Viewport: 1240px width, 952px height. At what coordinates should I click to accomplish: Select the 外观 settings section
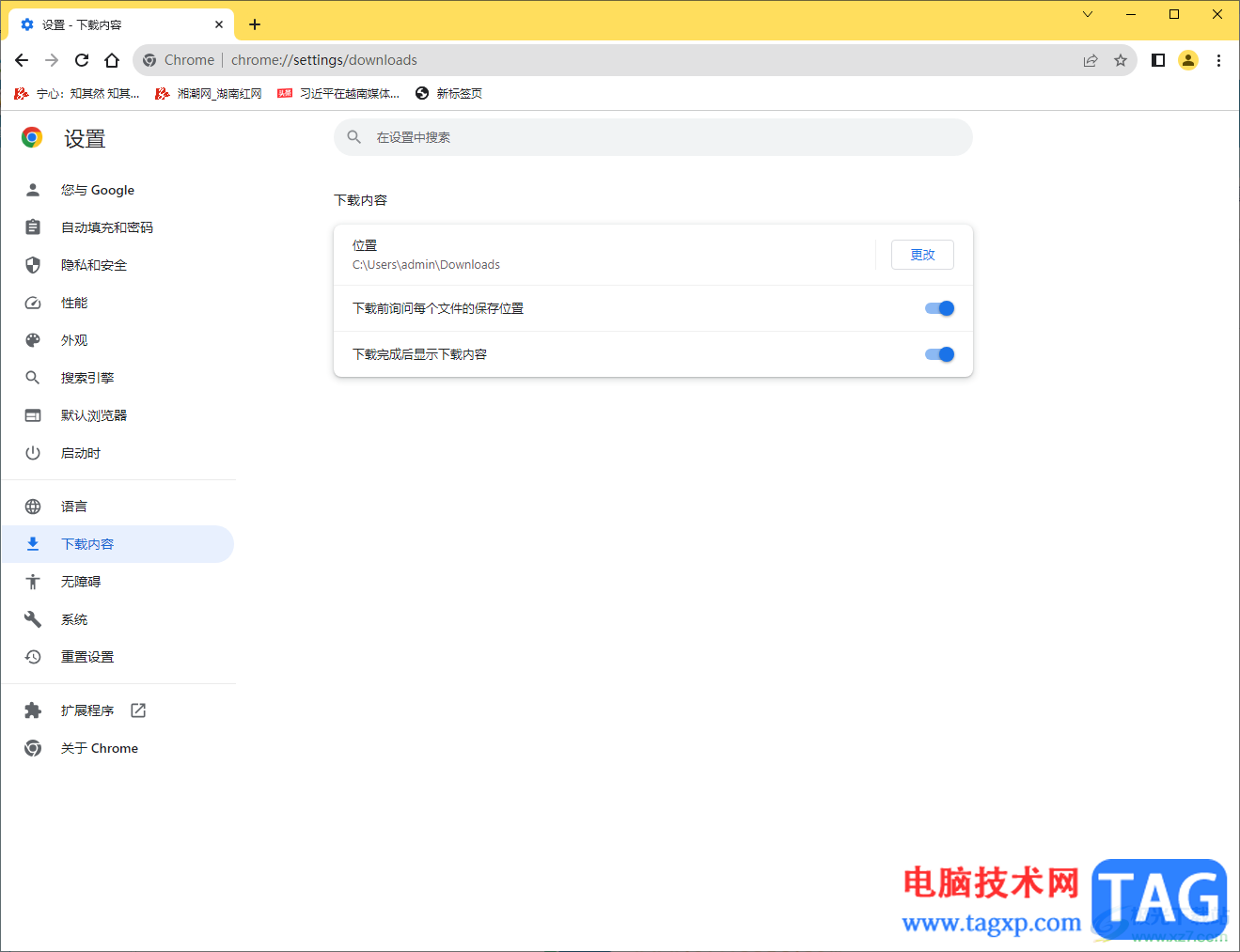(73, 339)
